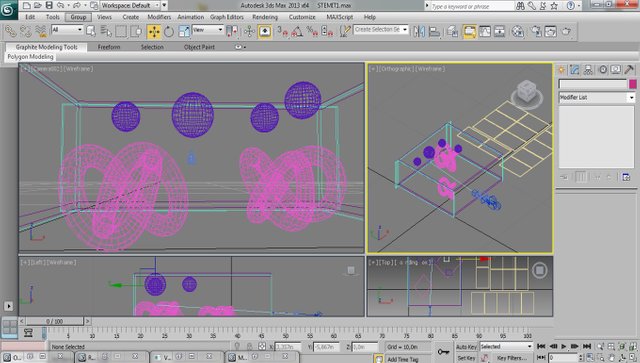
Task: Click Add Time Tag label
Action: [x=403, y=359]
